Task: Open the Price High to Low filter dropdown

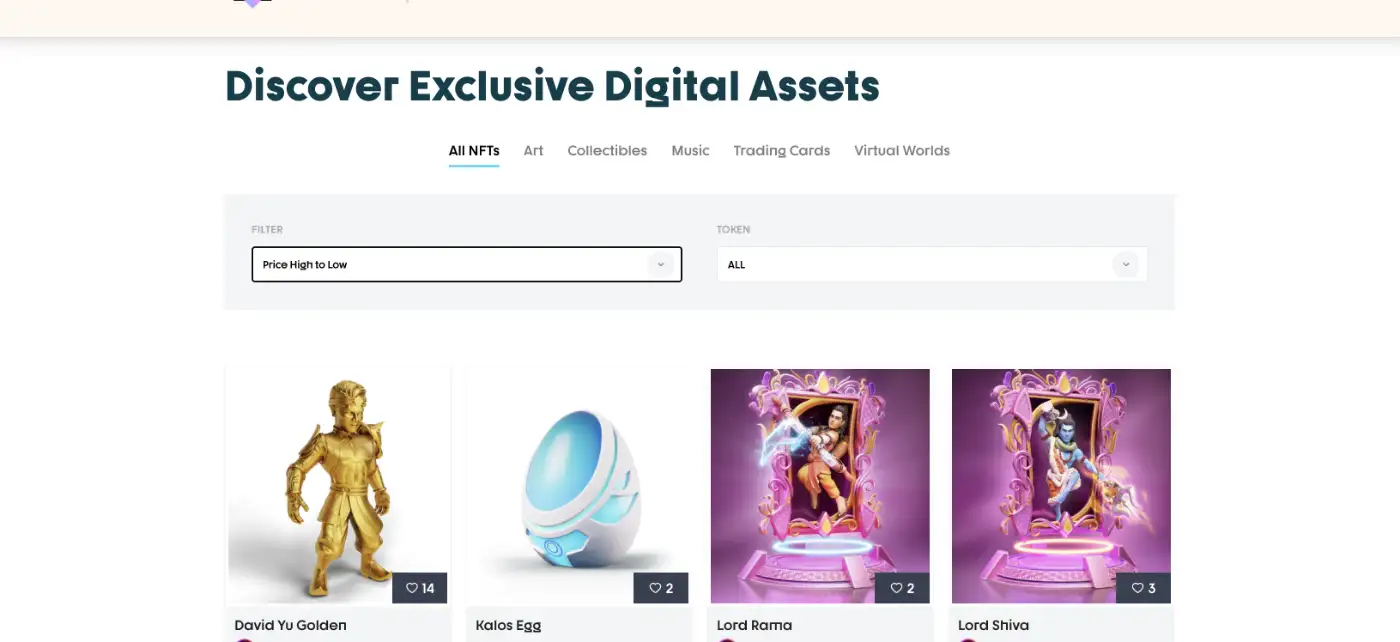Action: 467,264
